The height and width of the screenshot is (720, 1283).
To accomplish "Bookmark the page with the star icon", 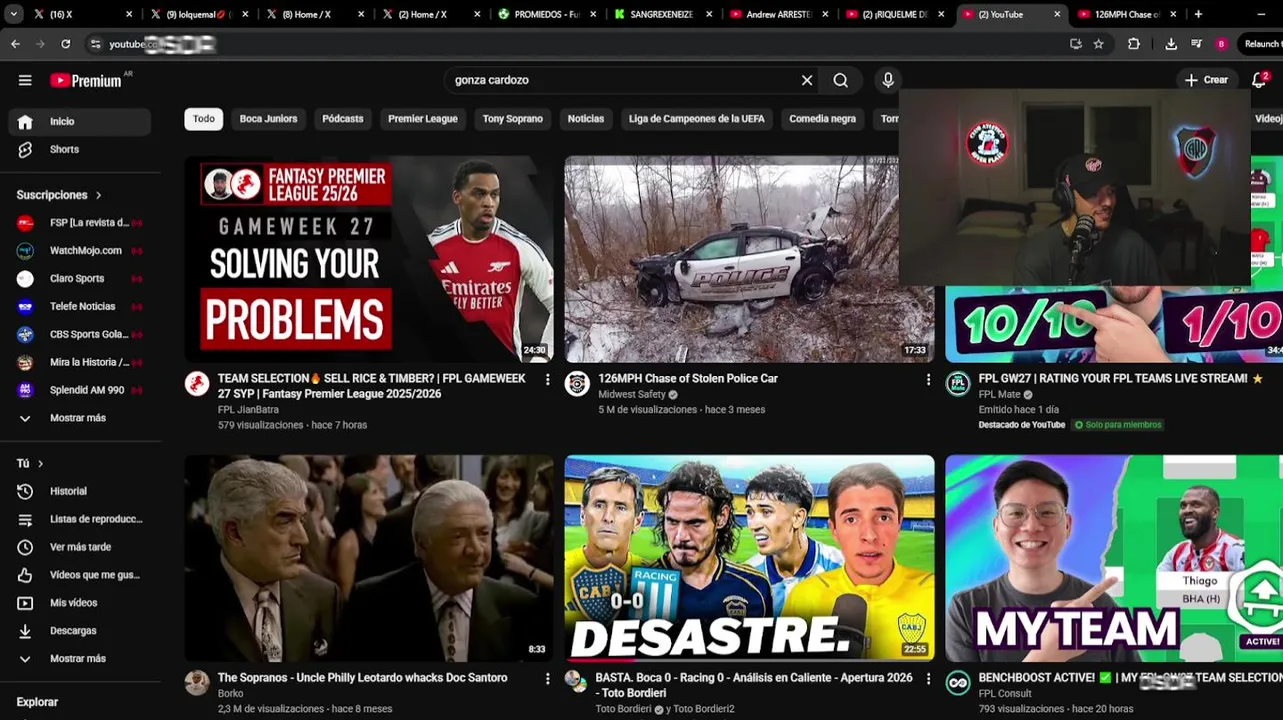I will tap(1098, 44).
